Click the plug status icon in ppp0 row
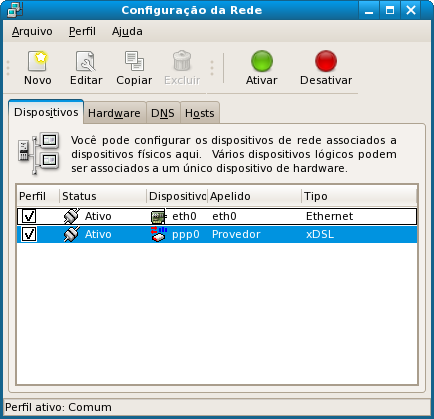434x419 pixels. (72, 234)
